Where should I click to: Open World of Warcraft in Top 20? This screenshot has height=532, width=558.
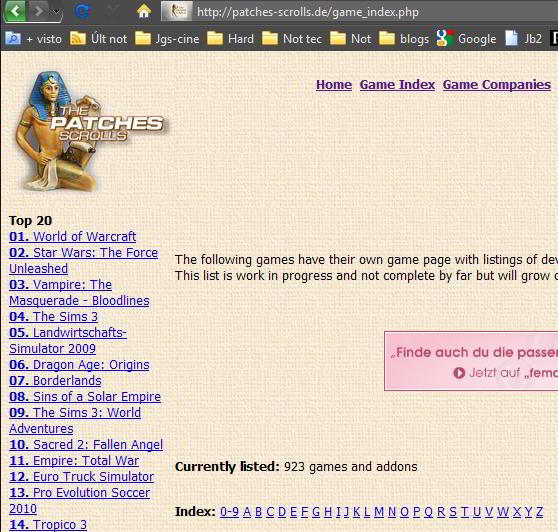click(x=73, y=236)
